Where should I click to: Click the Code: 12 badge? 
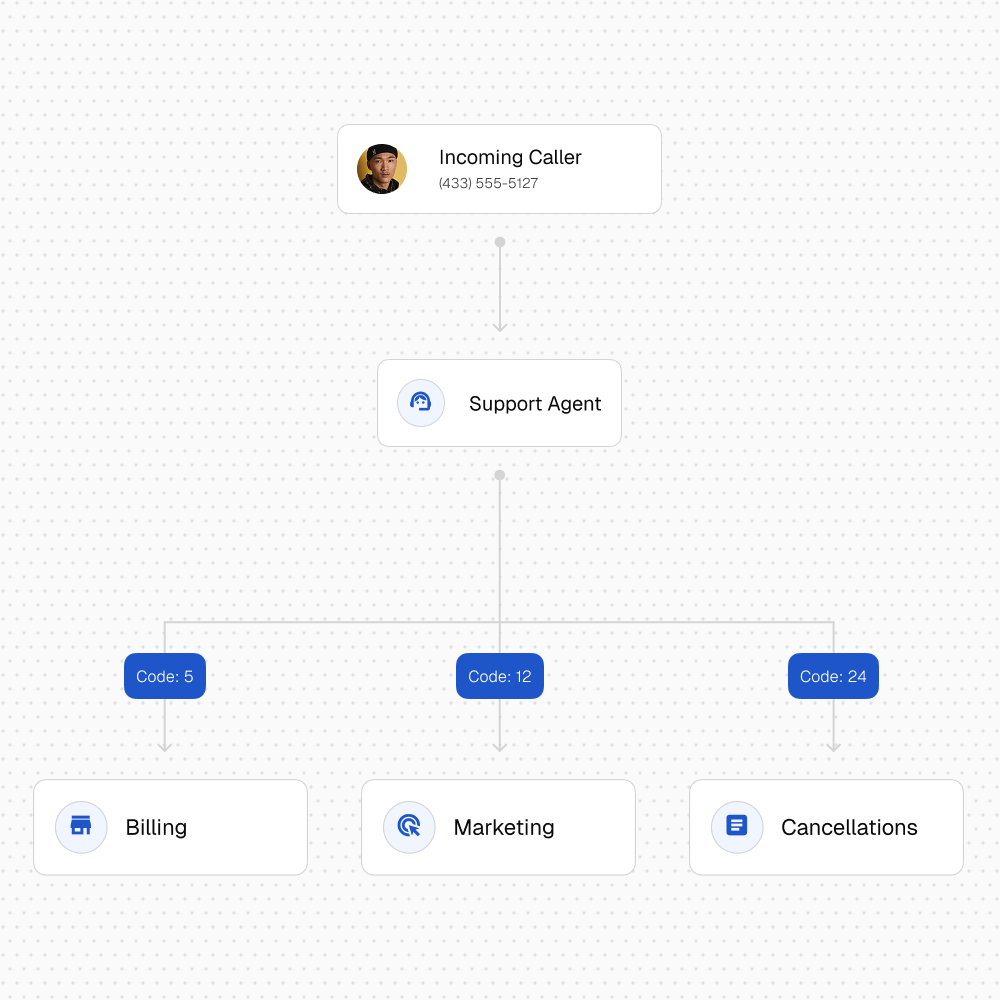[500, 677]
